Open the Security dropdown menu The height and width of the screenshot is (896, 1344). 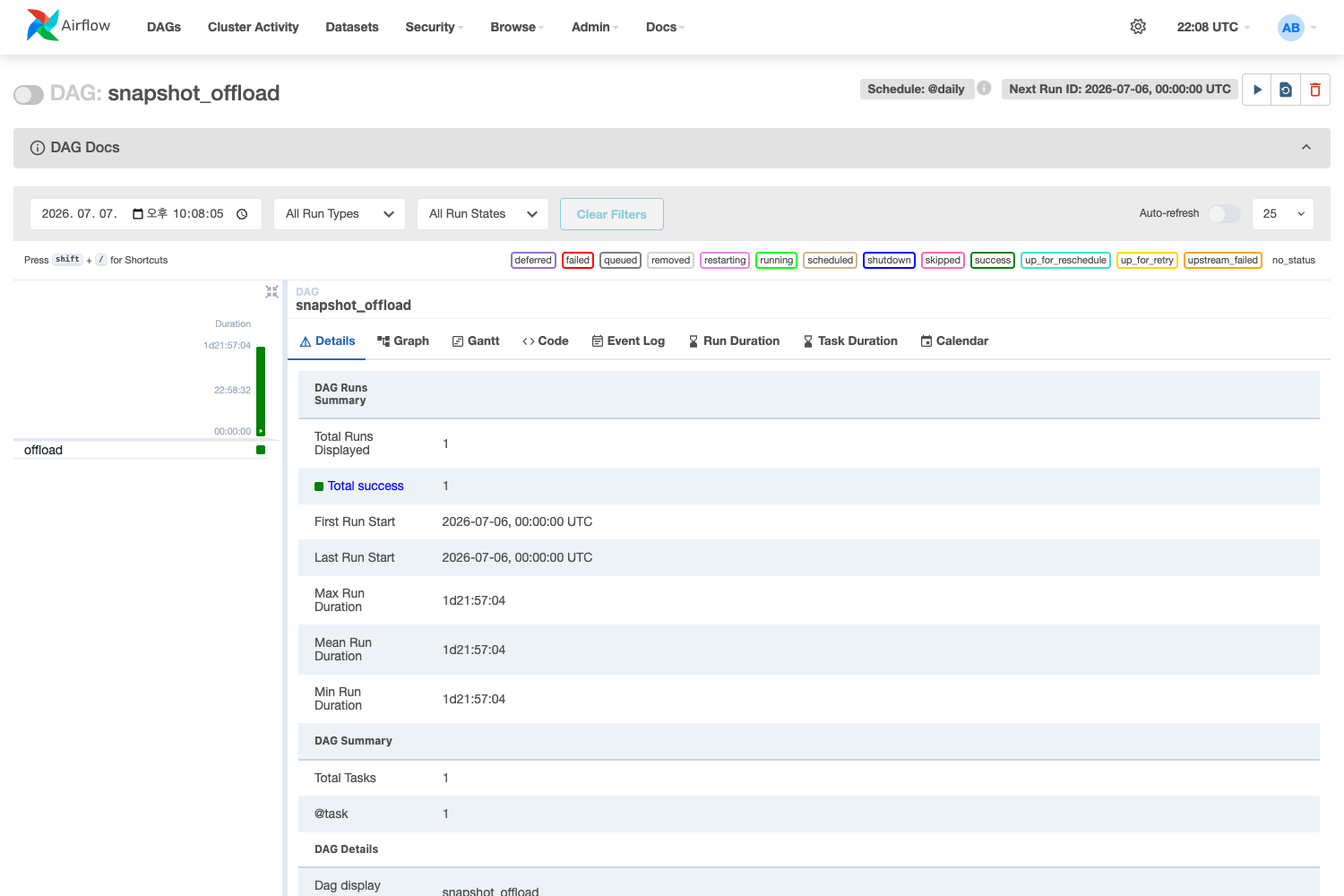click(435, 27)
